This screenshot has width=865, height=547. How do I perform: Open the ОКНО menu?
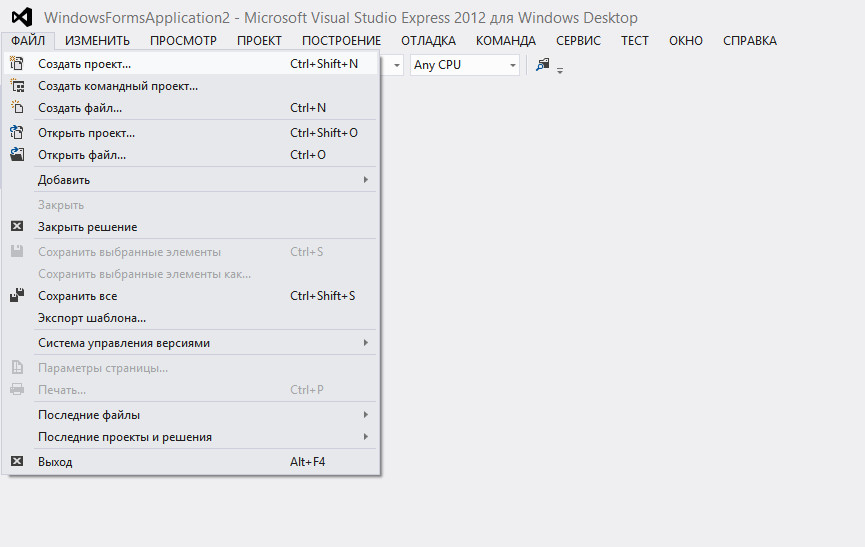686,40
